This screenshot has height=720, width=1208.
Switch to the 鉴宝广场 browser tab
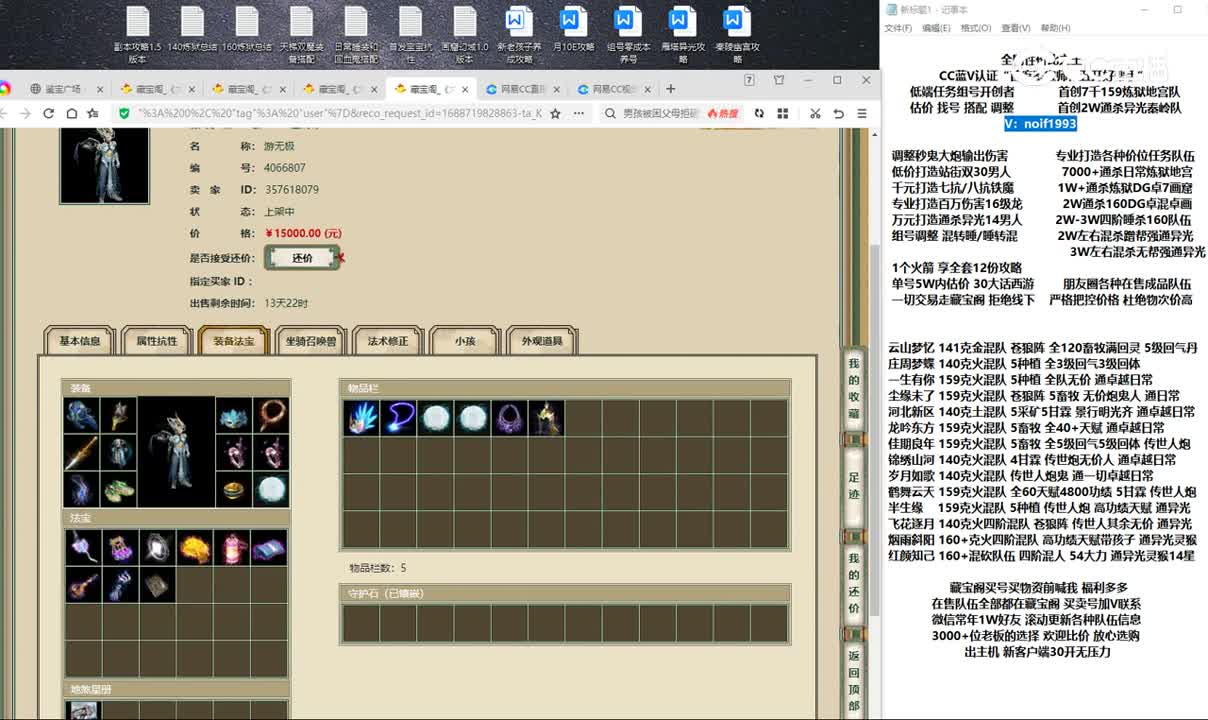pos(66,89)
